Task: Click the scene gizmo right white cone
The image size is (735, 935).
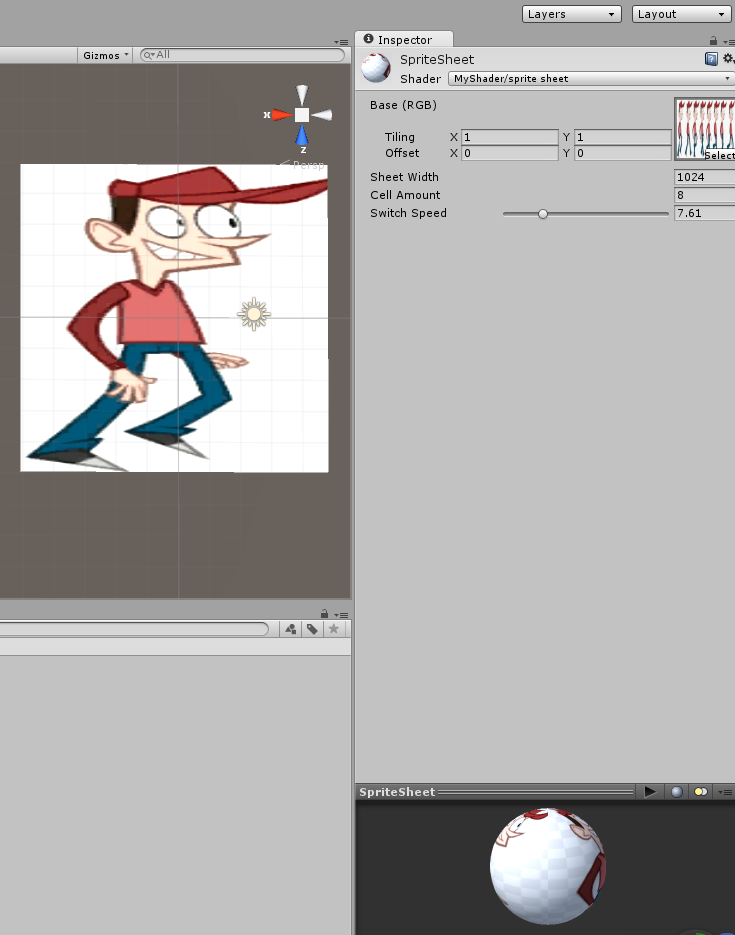Action: point(322,114)
